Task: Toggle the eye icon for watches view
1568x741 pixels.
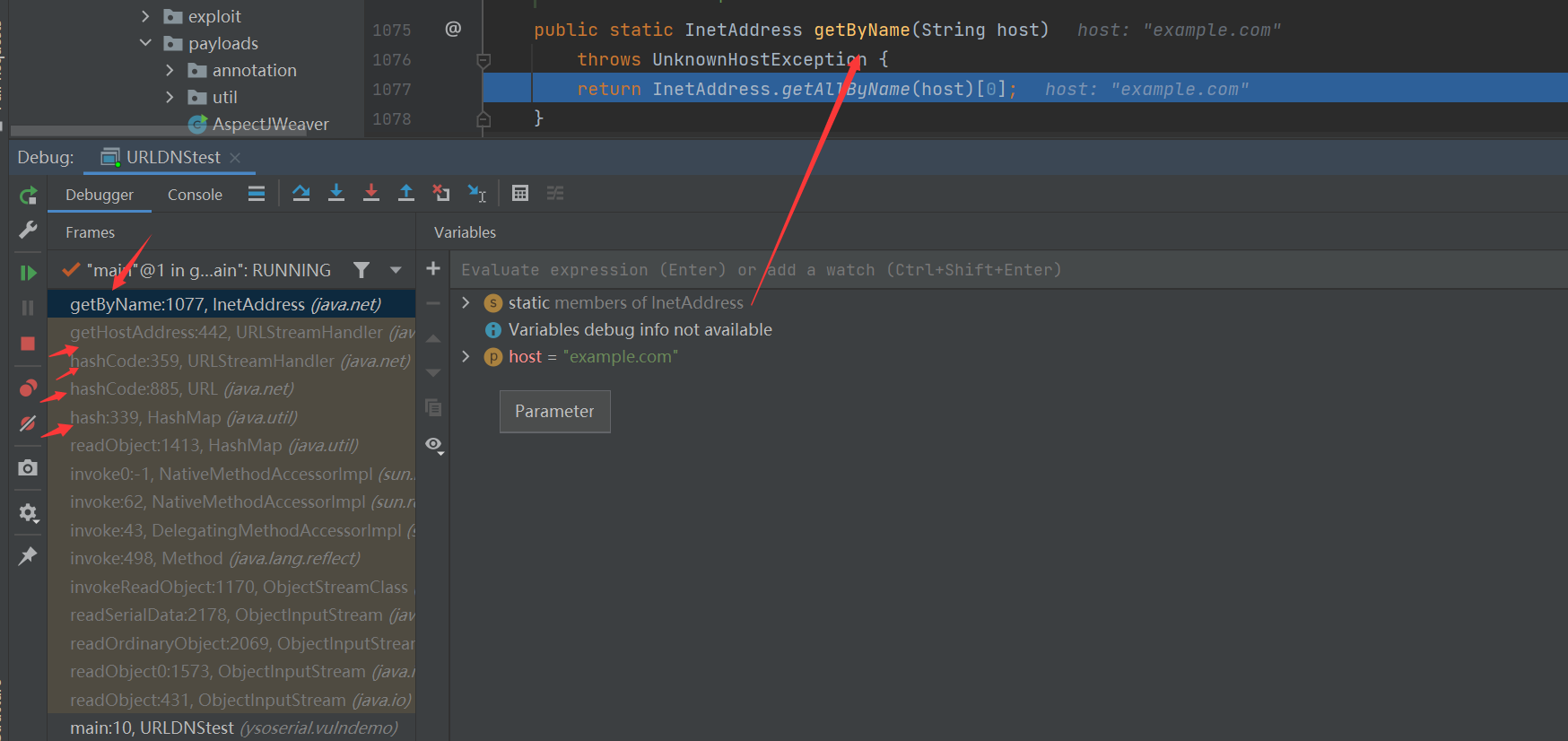Action: 434,445
